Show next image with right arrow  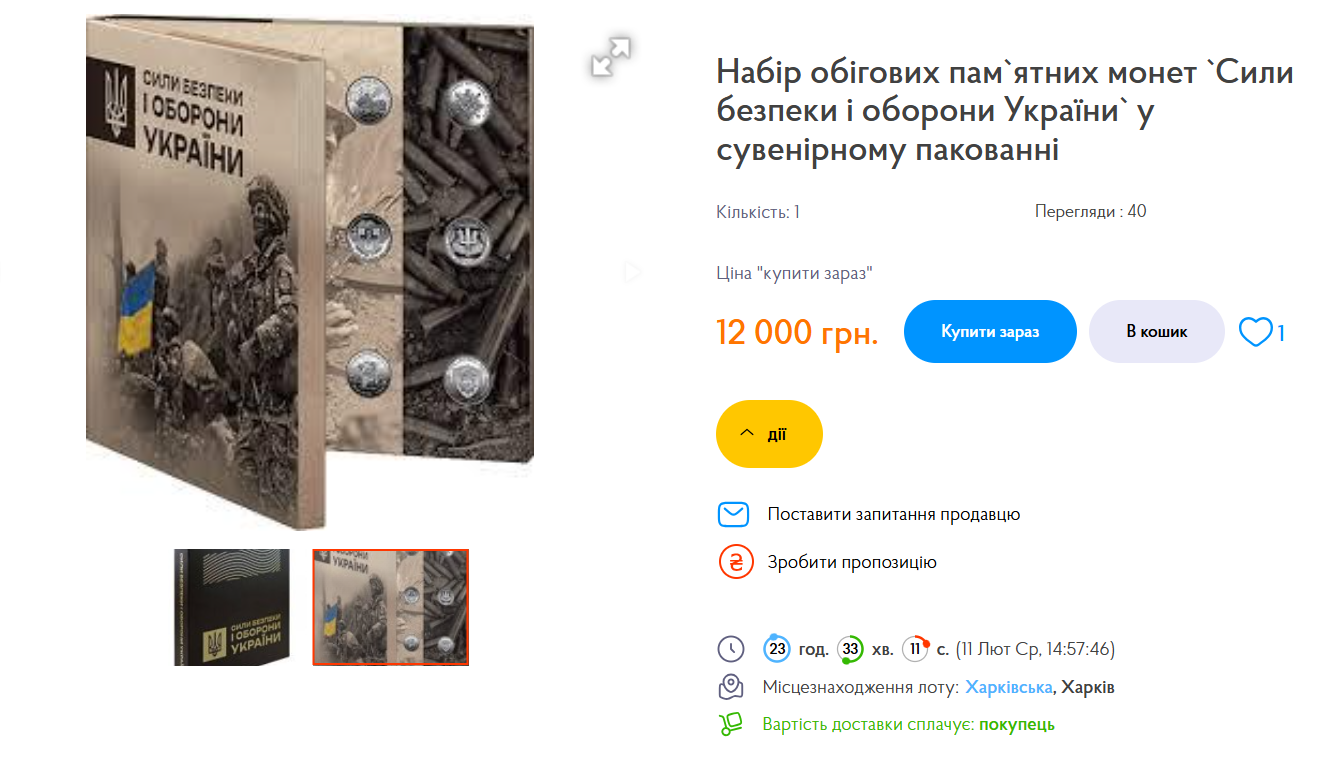632,271
